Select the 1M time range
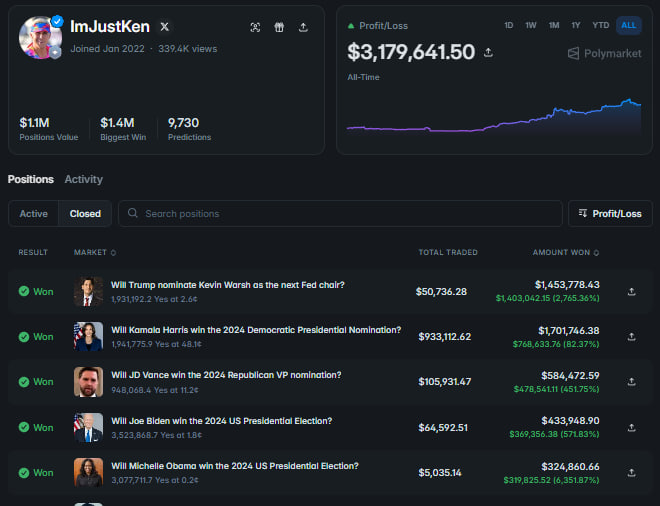Screen dimensions: 660x506 (x=554, y=25)
